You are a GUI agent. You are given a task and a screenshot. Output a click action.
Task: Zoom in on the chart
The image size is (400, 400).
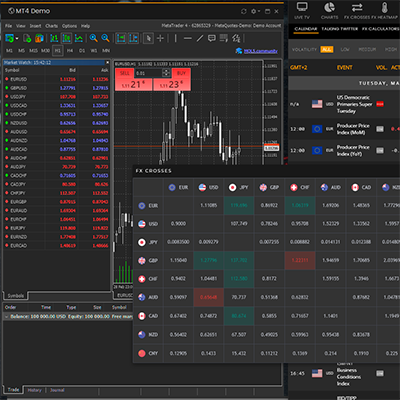(x=94, y=38)
